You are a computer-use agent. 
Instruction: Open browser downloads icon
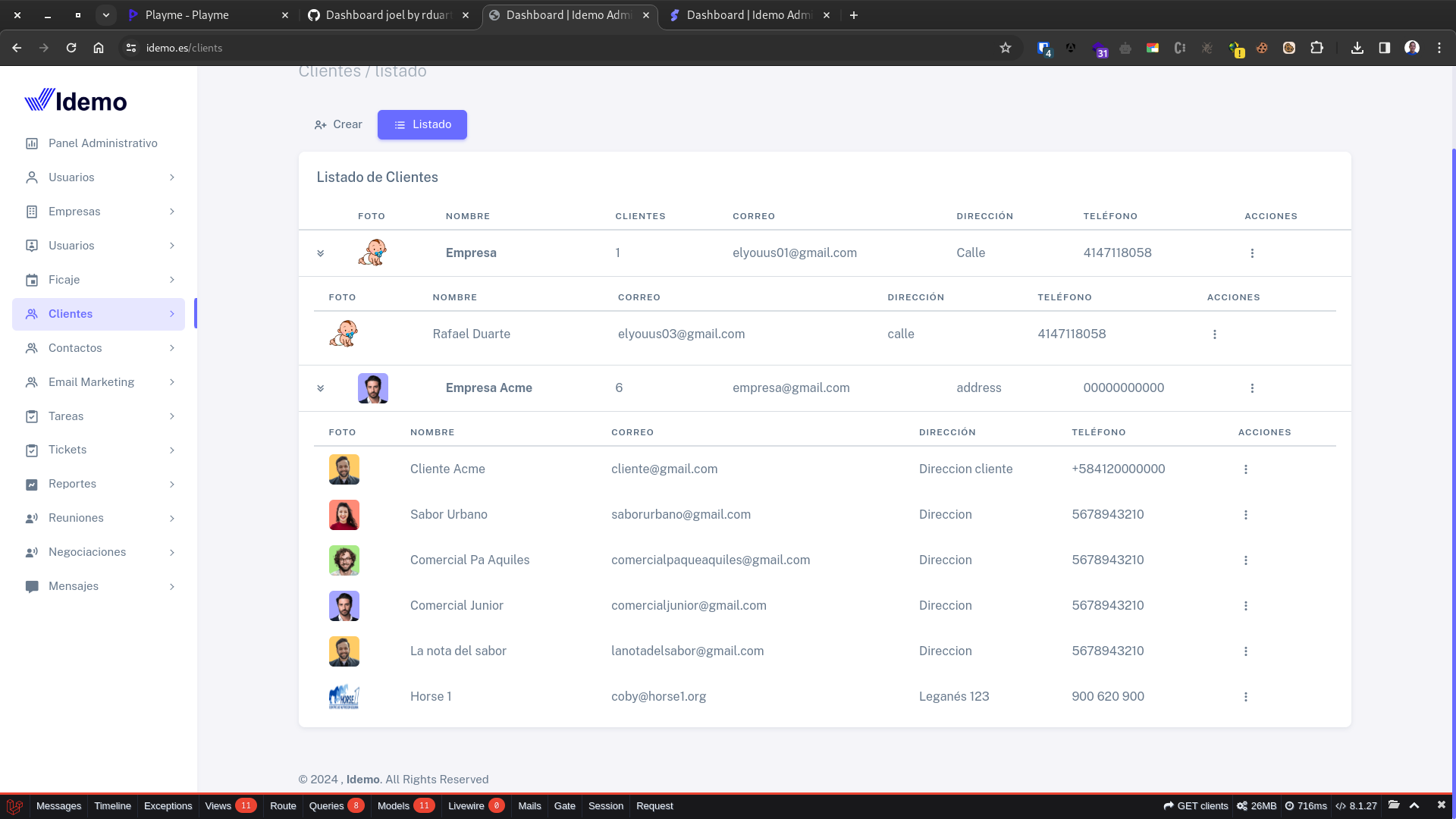(x=1357, y=48)
